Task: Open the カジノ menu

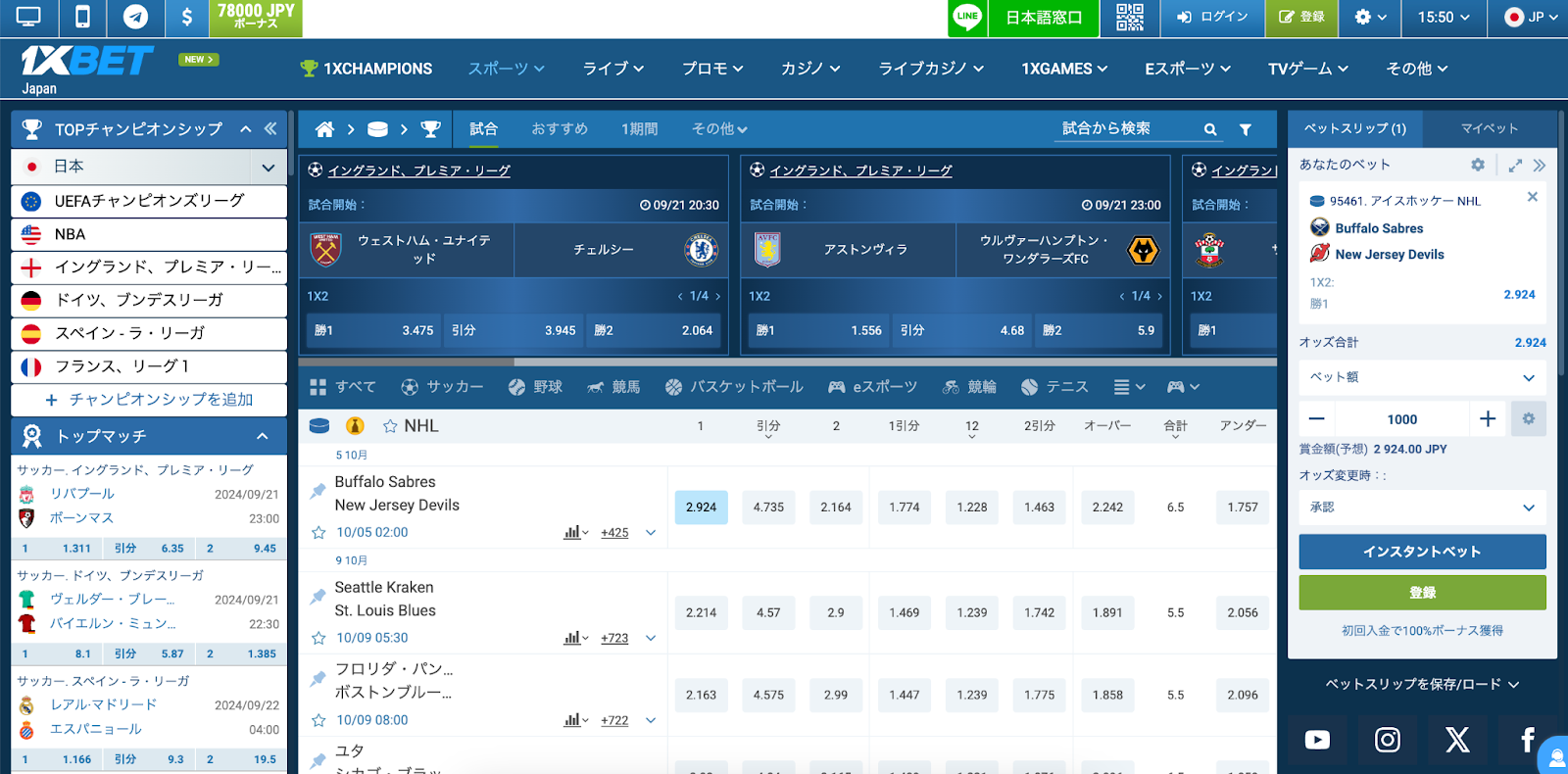Action: pyautogui.click(x=810, y=69)
